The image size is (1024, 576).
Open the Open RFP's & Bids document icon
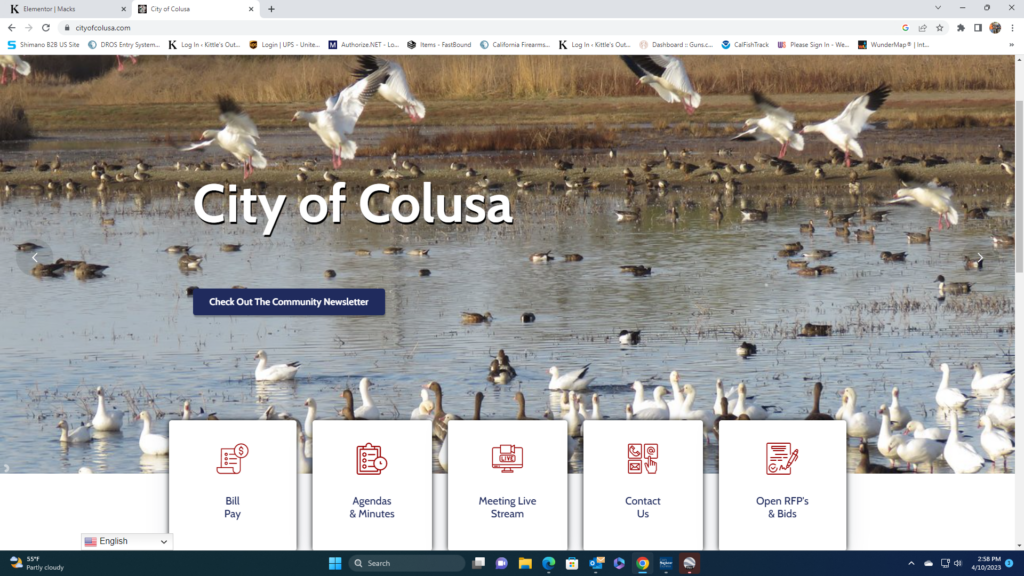[782, 458]
